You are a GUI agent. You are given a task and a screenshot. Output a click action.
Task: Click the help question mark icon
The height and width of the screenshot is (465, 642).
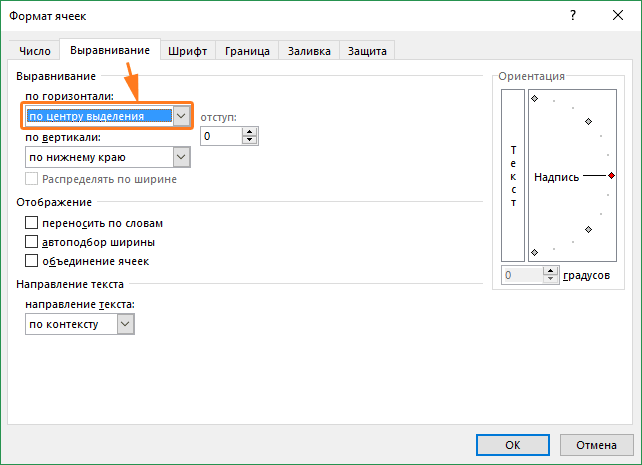[x=573, y=16]
